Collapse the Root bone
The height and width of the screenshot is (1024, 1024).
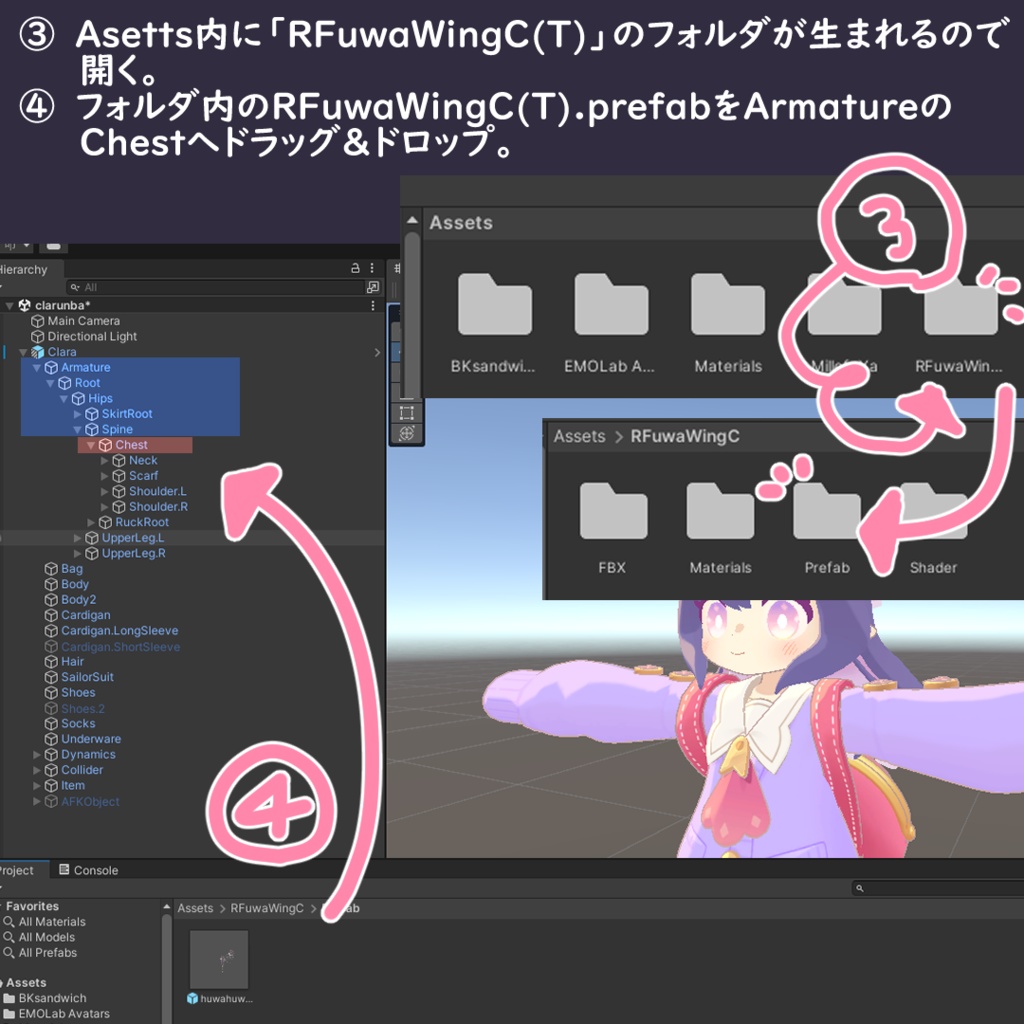click(x=50, y=383)
